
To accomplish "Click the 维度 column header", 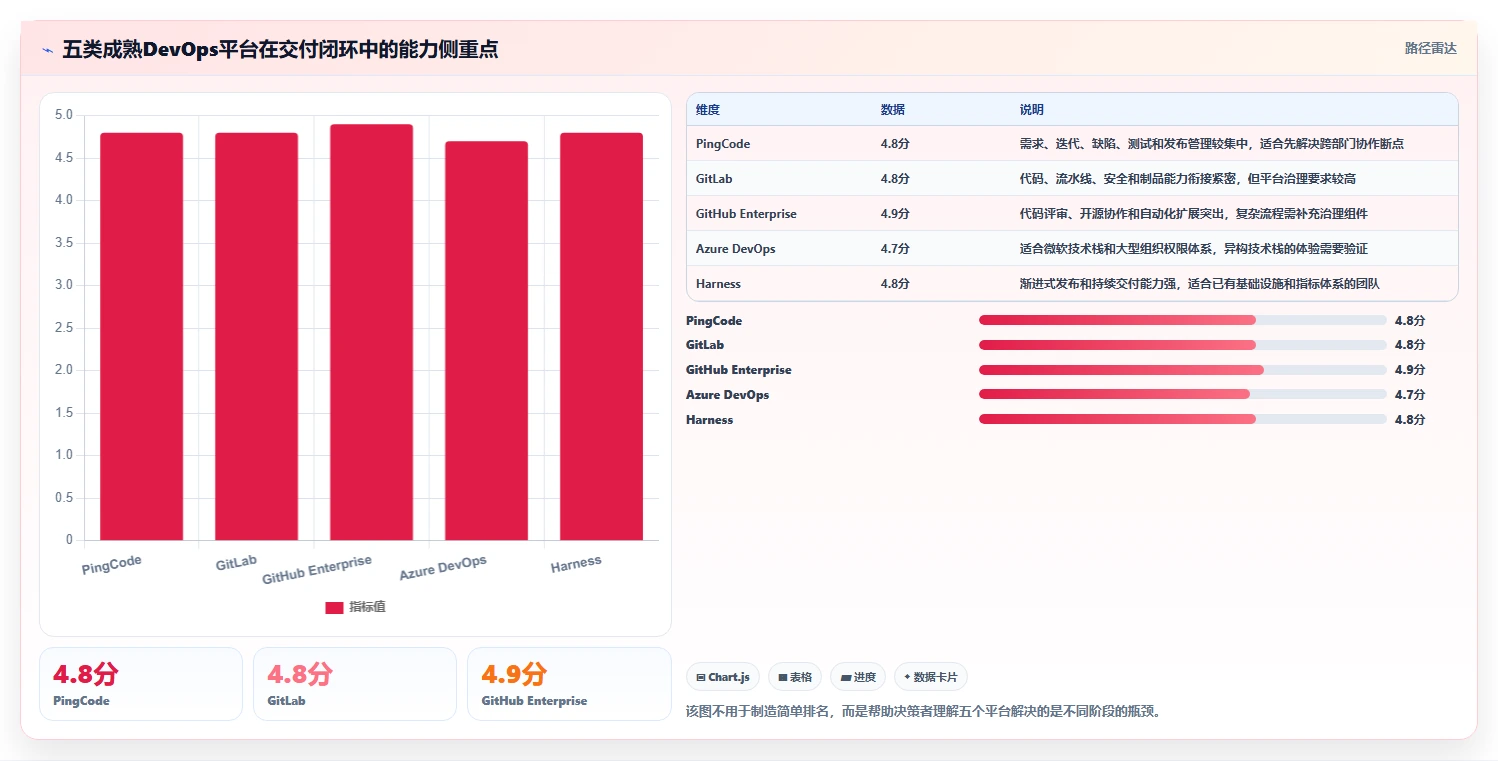I will [708, 110].
